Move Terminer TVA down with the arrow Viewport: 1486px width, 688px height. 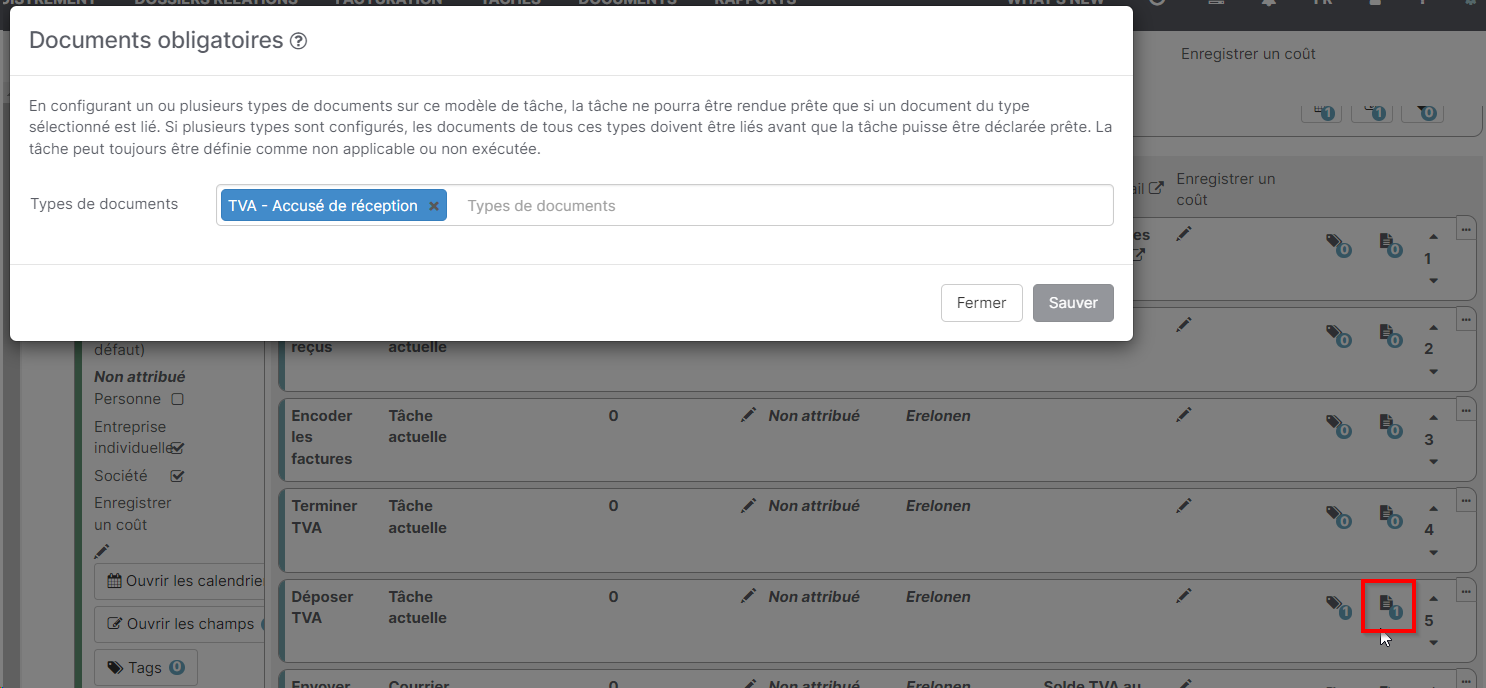tap(1433, 551)
